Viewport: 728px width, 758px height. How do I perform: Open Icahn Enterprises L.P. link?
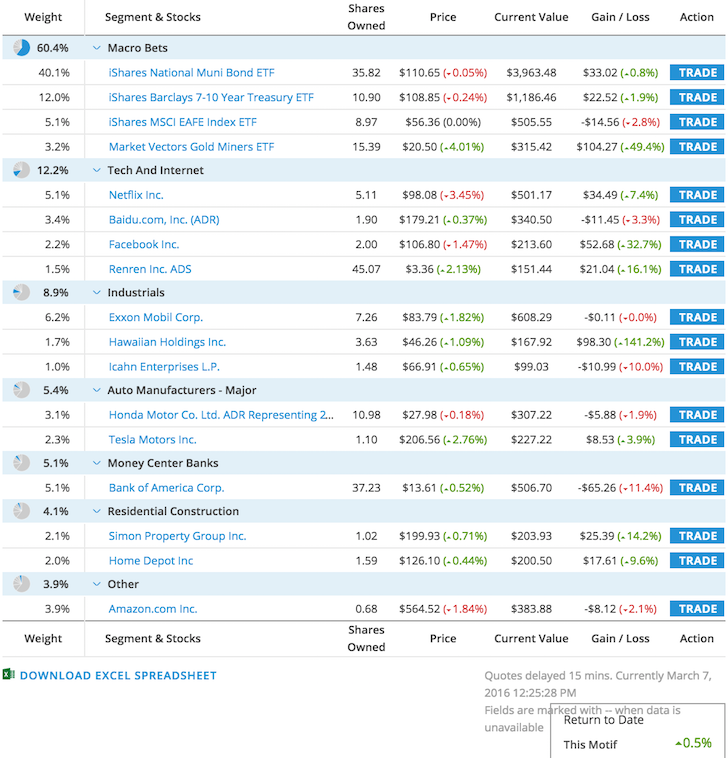tap(164, 366)
